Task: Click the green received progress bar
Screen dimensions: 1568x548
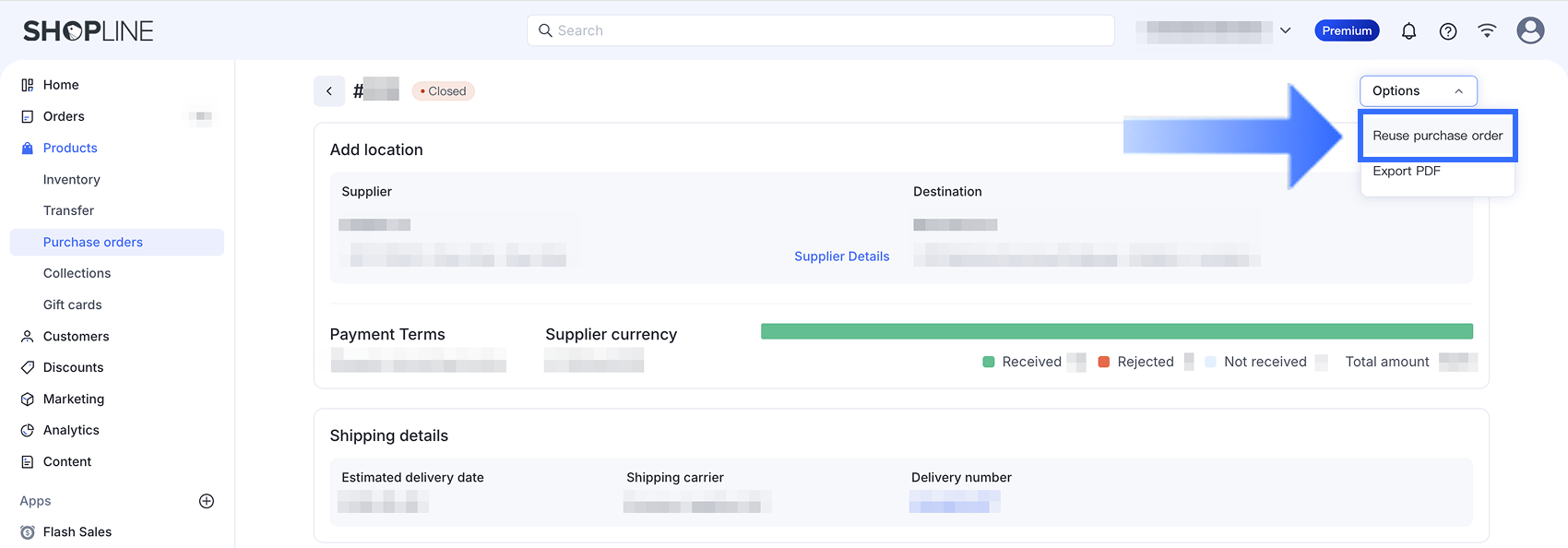Action: coord(1116,331)
